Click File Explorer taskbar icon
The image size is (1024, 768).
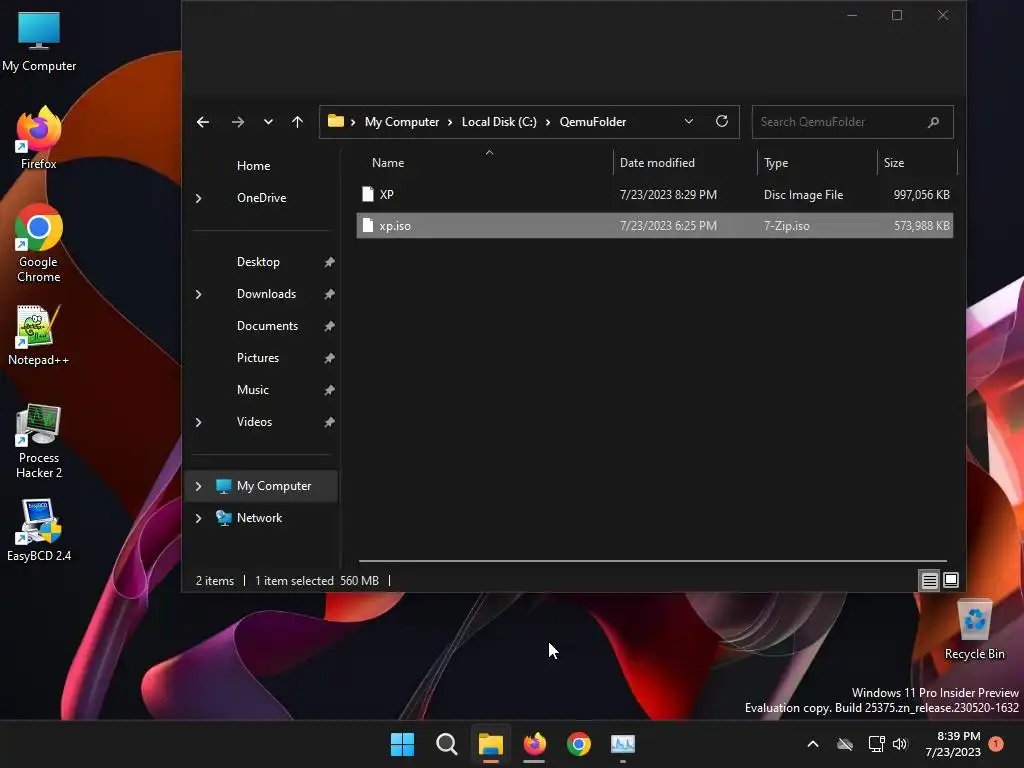point(490,744)
